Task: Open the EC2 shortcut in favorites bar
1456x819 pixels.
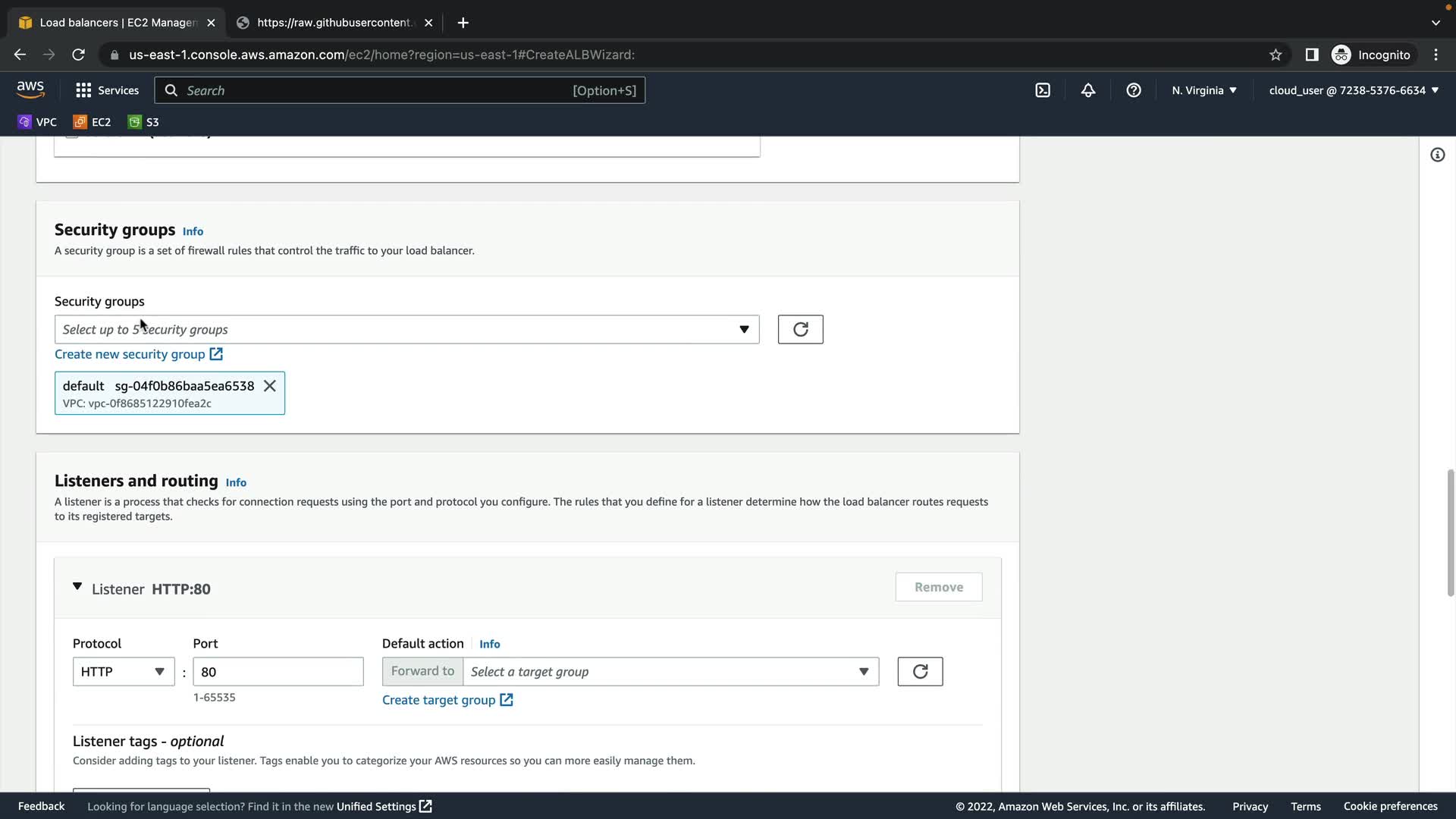Action: (x=93, y=122)
